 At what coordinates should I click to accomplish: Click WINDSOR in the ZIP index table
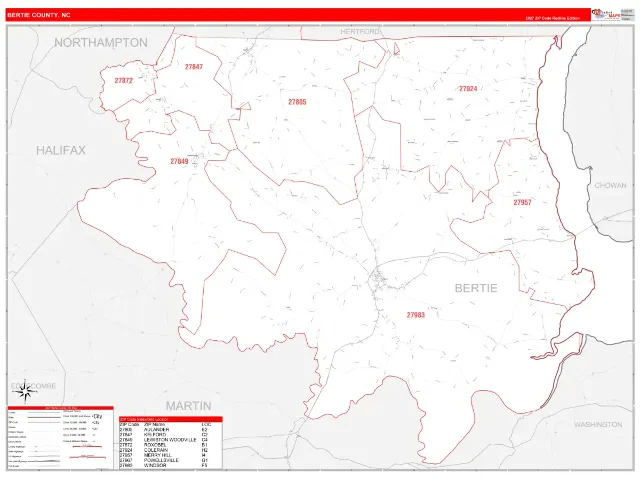[155, 465]
